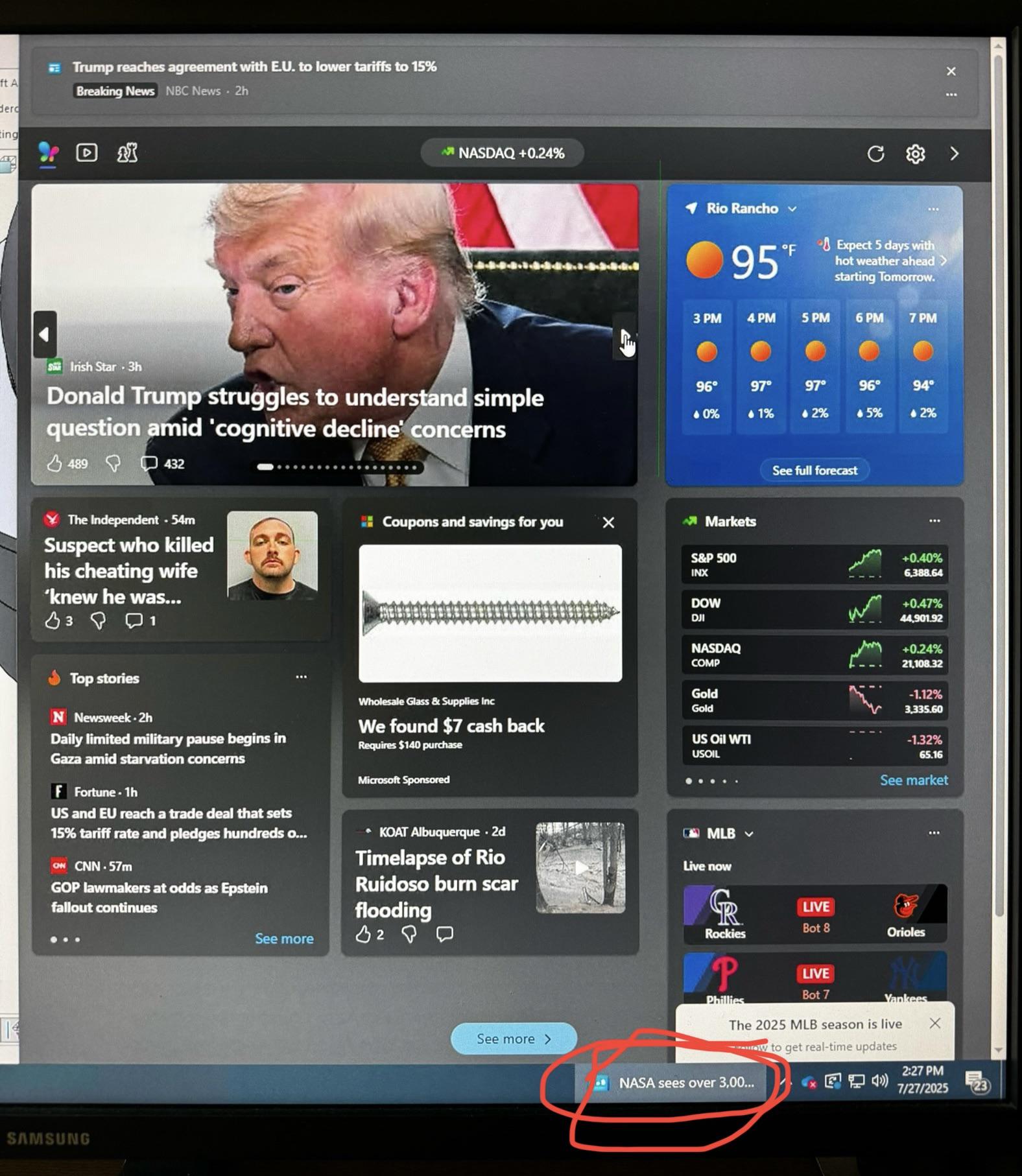Open the hot weather alert chevron
The image size is (1022, 1176).
click(944, 261)
